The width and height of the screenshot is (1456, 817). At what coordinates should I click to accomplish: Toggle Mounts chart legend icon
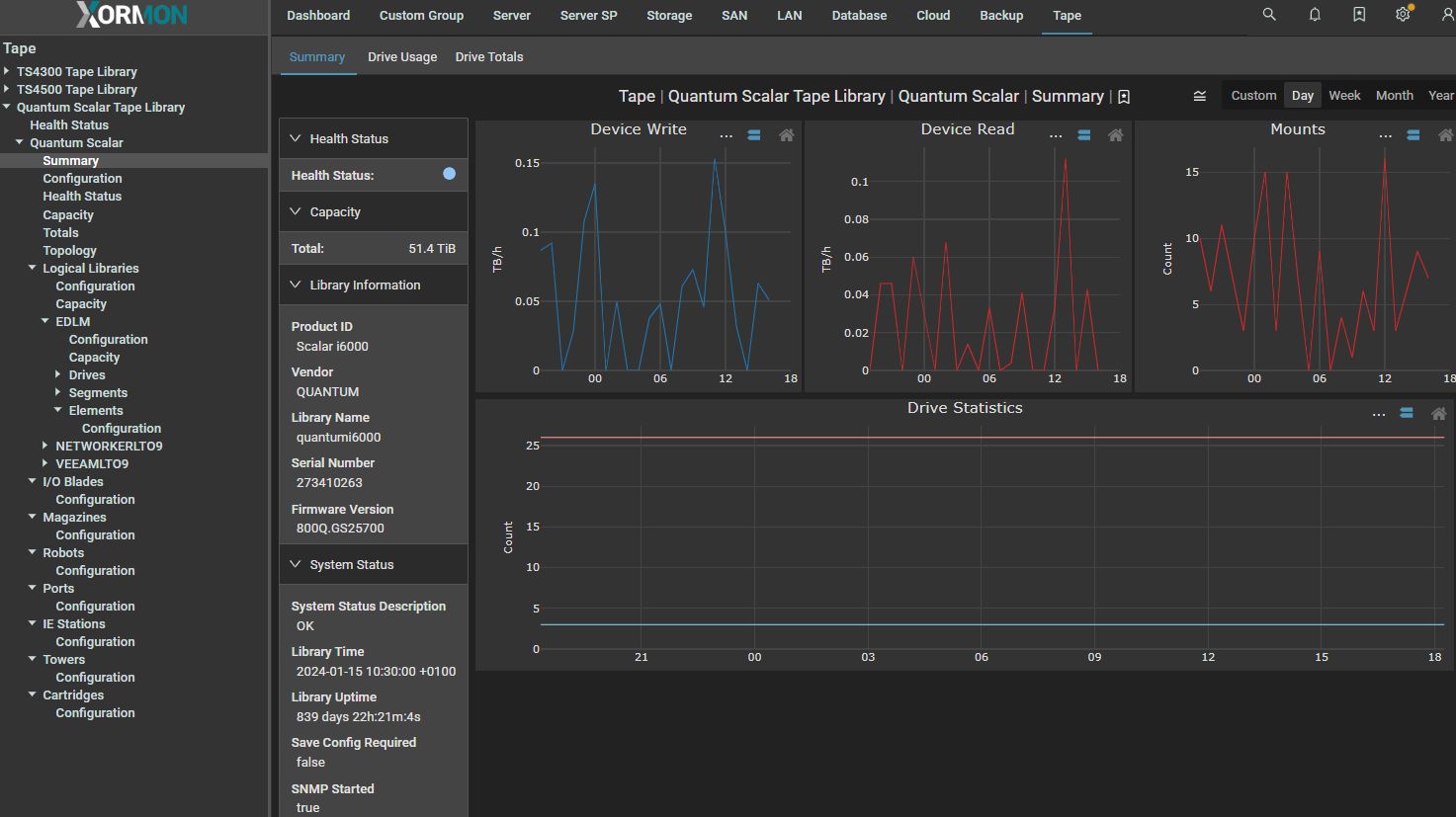click(1413, 135)
